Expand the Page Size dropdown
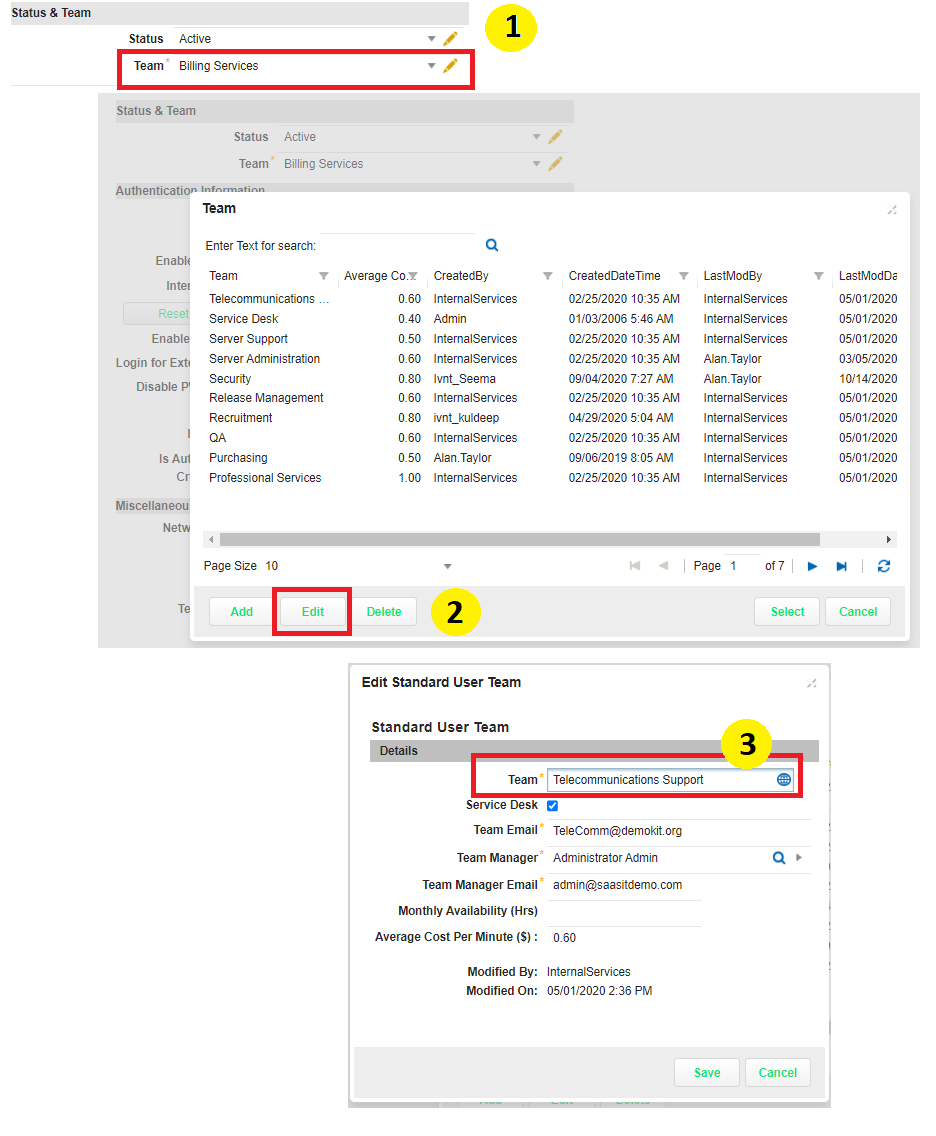 [447, 566]
